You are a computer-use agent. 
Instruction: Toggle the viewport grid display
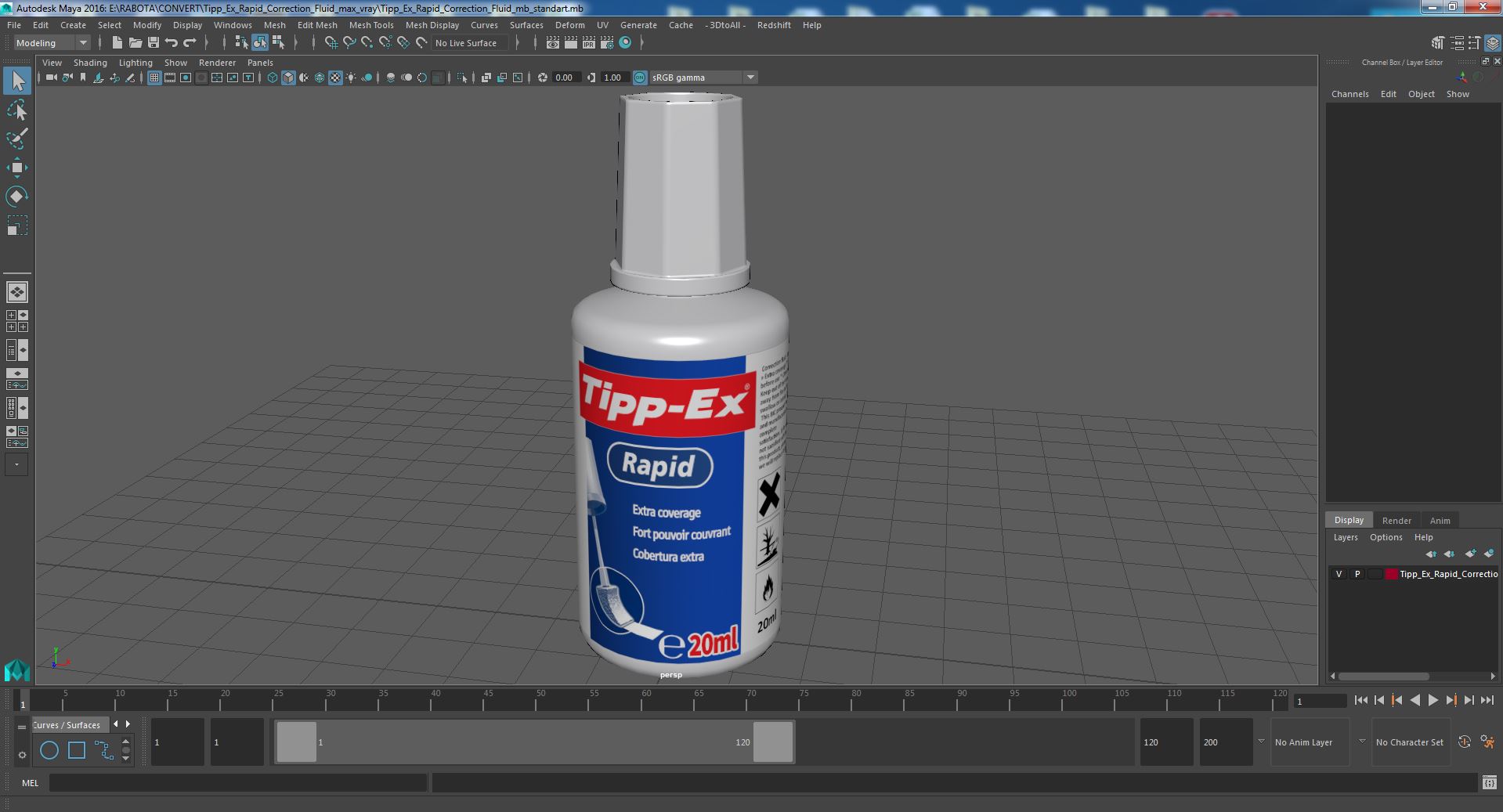tap(154, 78)
